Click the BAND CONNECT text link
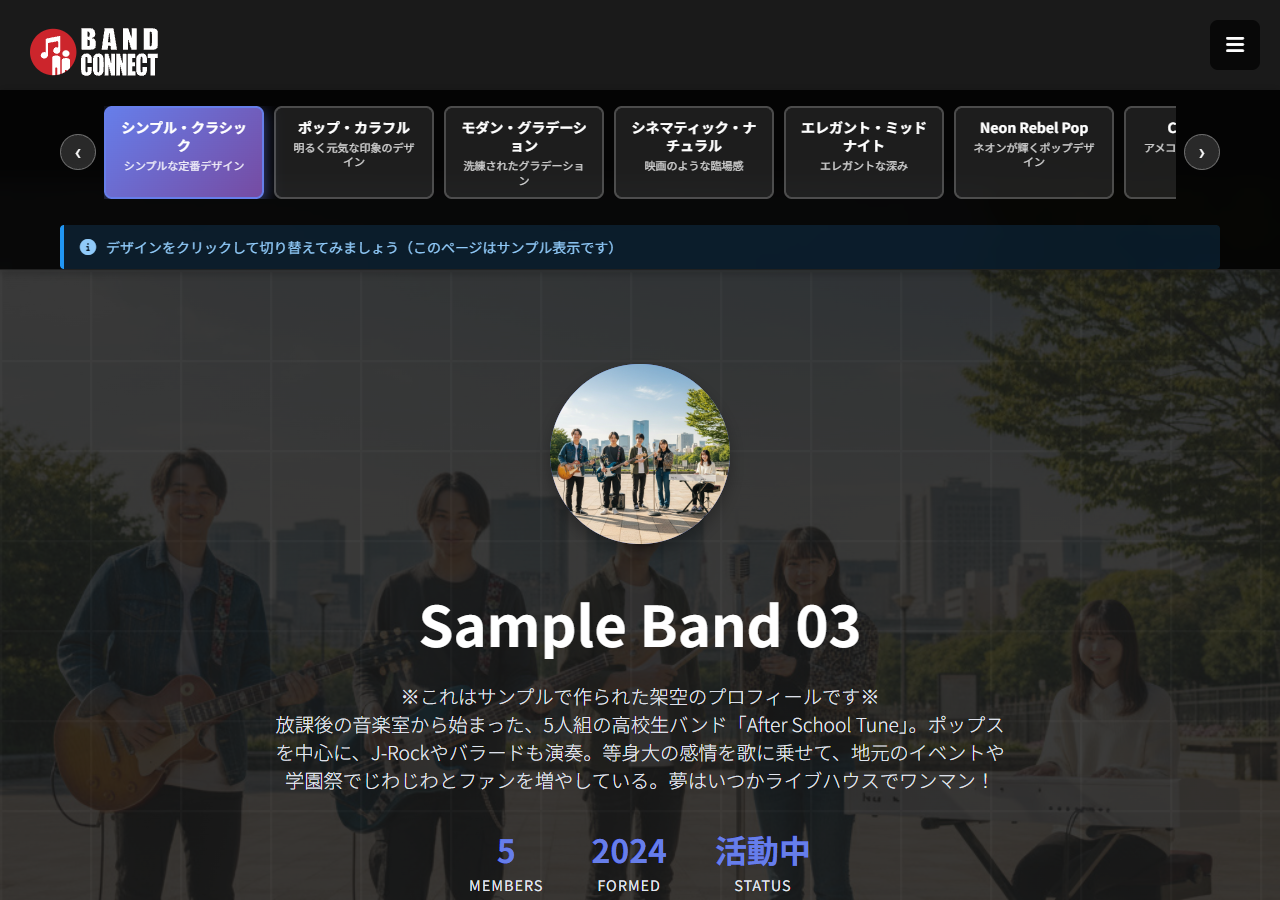 point(118,49)
